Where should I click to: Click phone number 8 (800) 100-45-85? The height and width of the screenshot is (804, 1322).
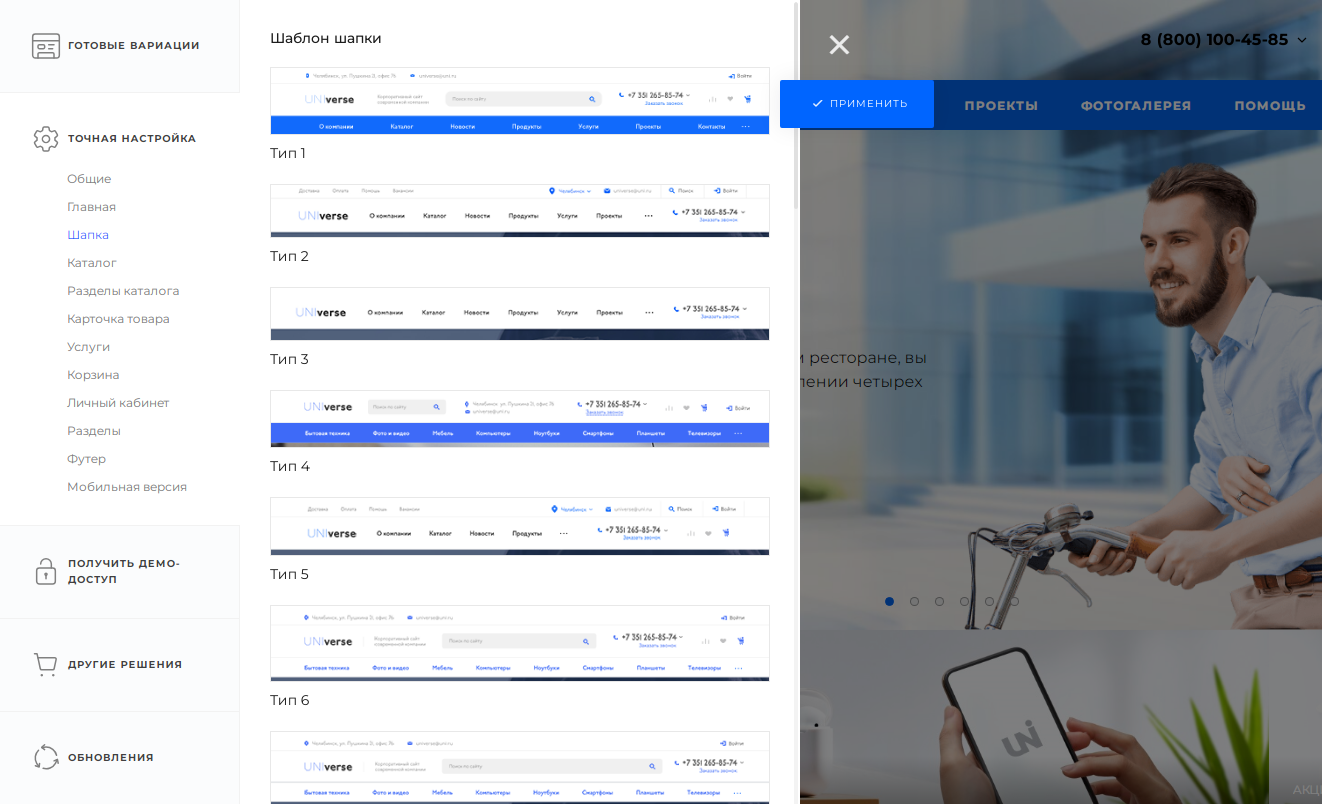point(1214,40)
